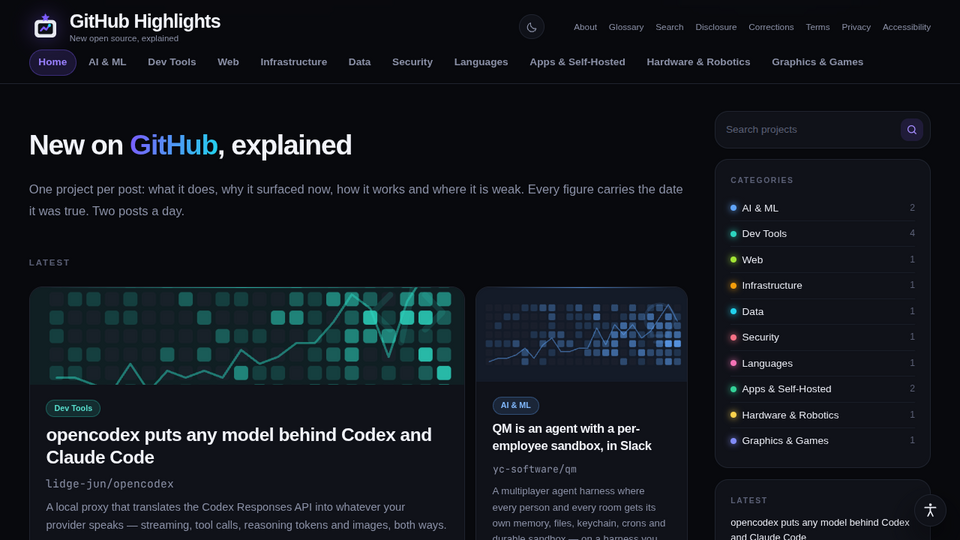
Task: Switch to Dev Tools nav tab
Action: point(171,62)
